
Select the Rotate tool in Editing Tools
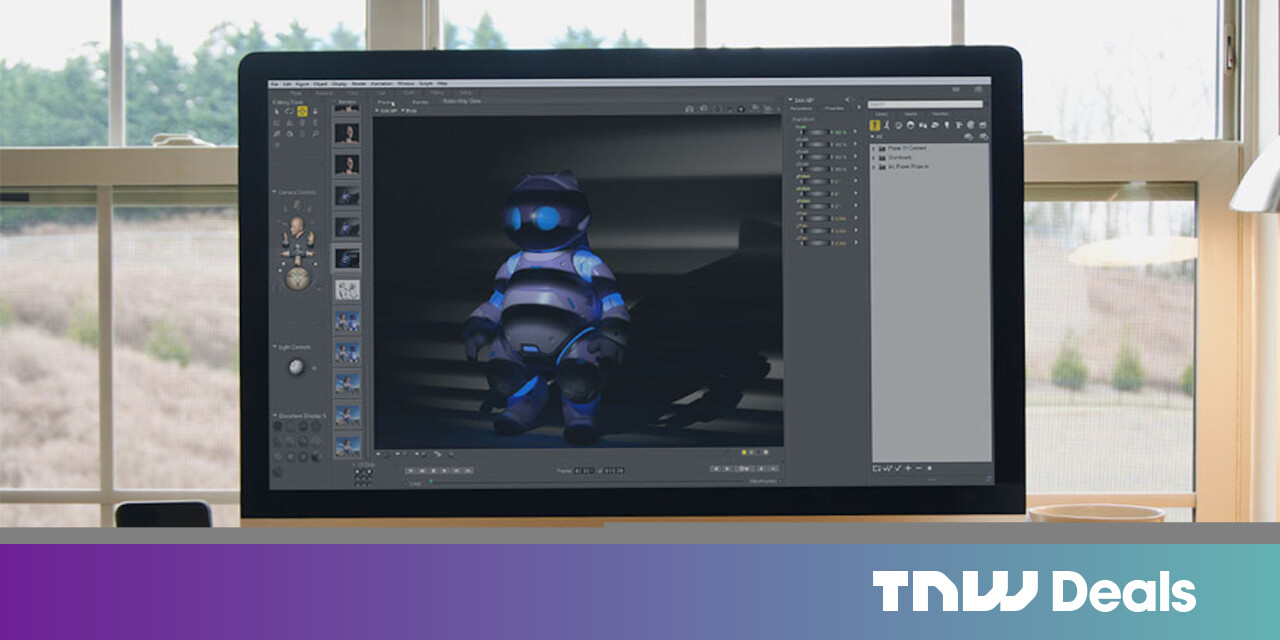pyautogui.click(x=289, y=111)
